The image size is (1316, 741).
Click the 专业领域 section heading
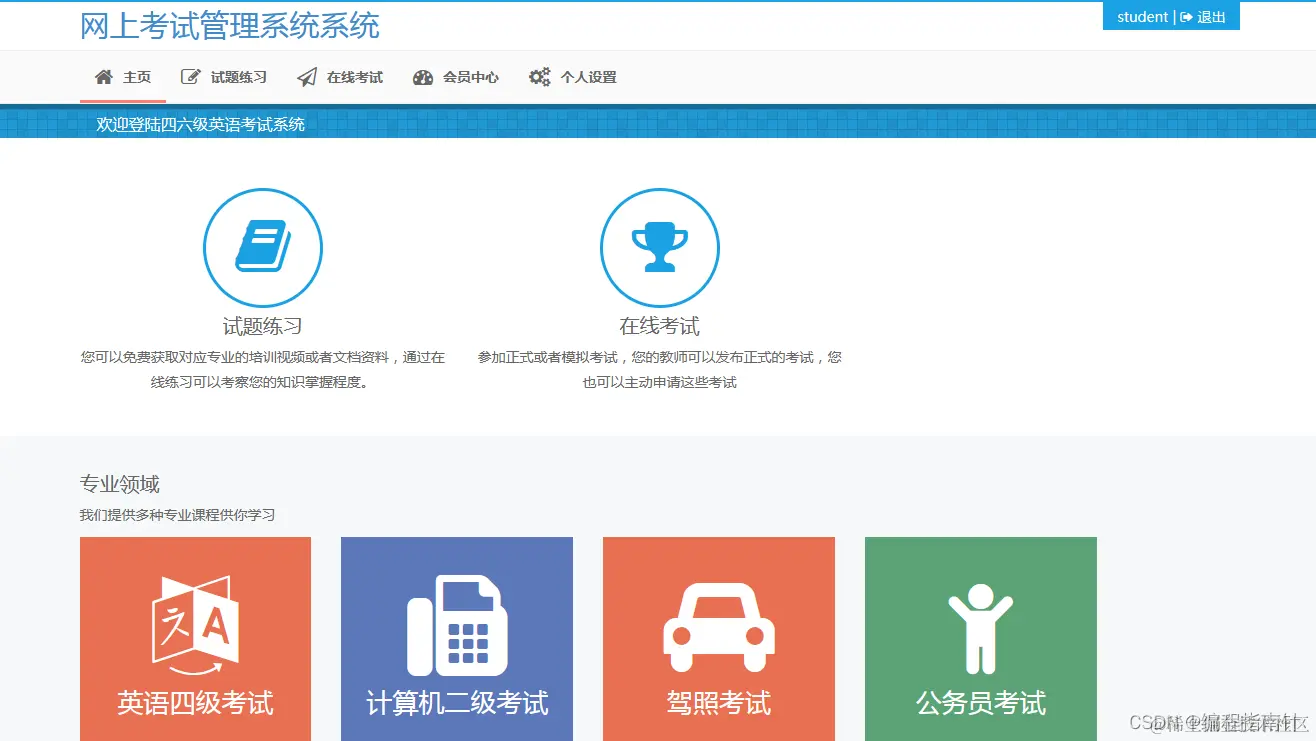[120, 485]
